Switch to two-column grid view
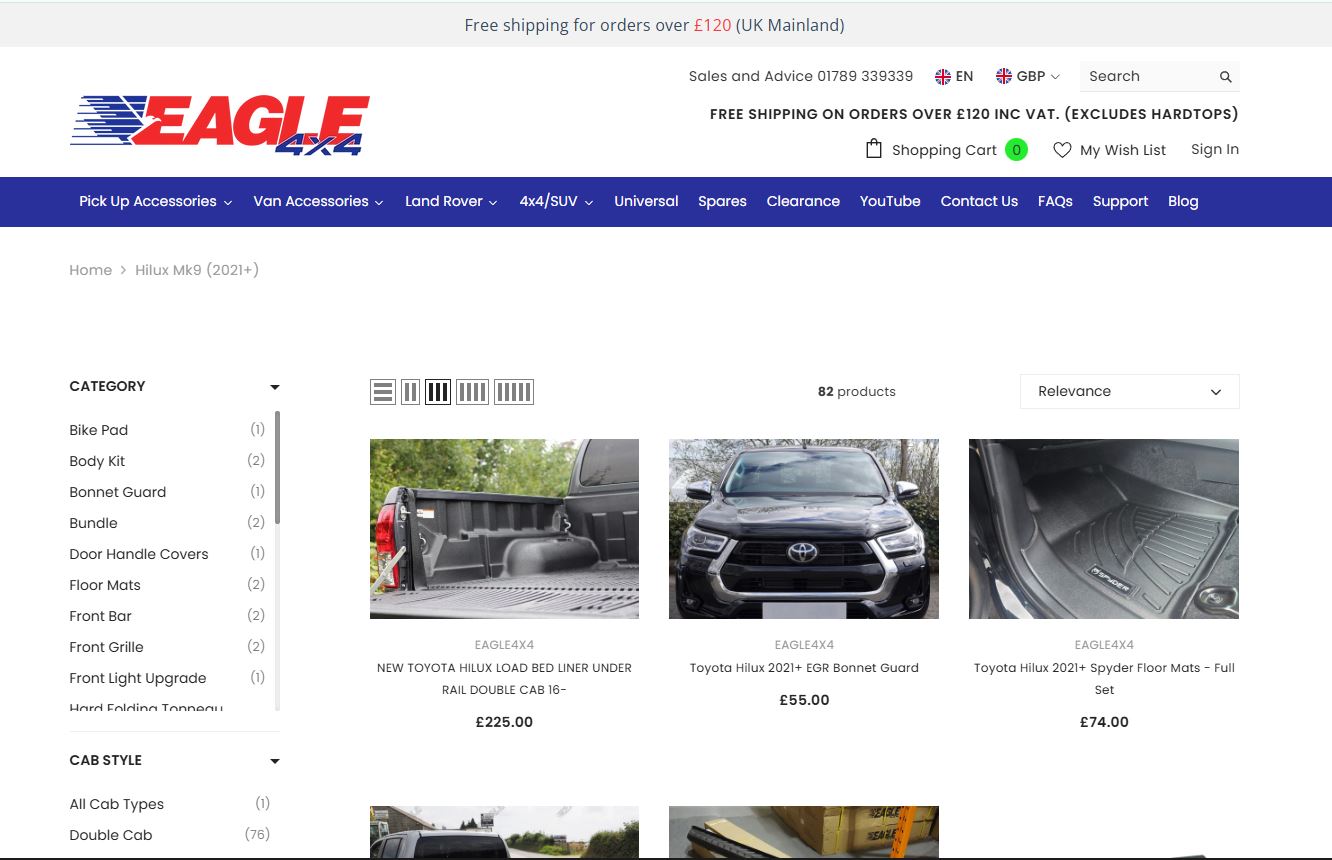 click(x=410, y=392)
